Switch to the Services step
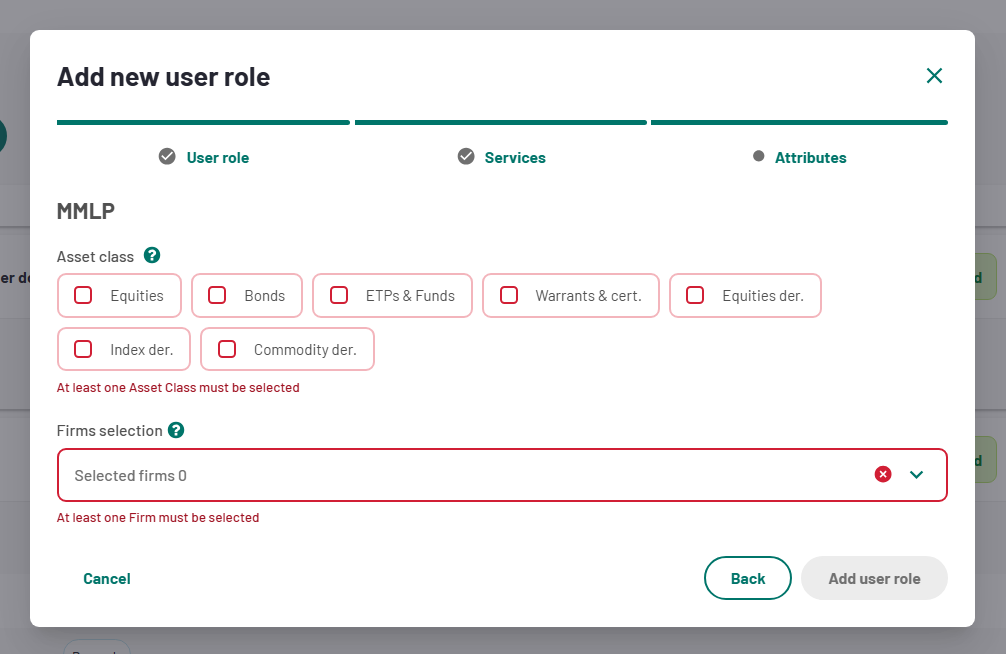 click(x=515, y=158)
